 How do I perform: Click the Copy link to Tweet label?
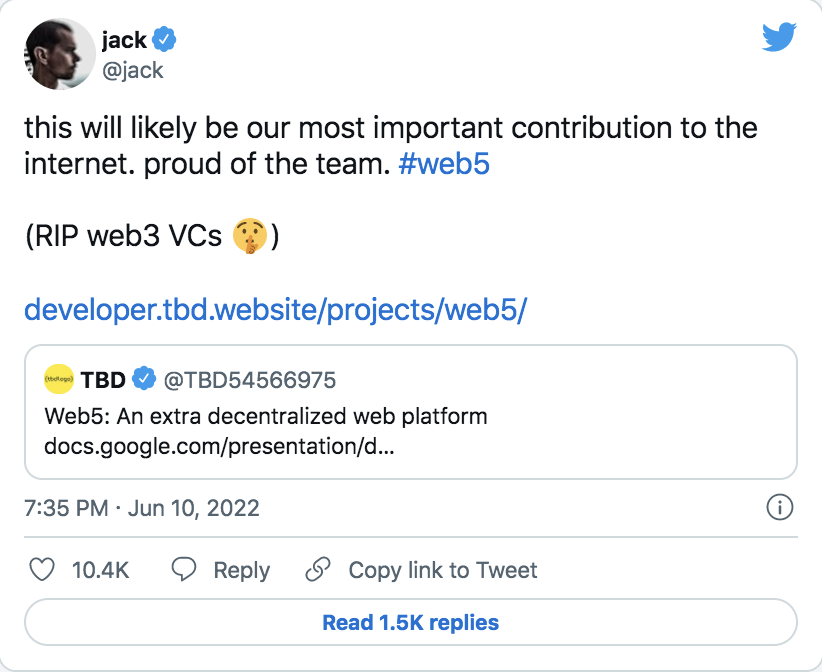pyautogui.click(x=442, y=569)
